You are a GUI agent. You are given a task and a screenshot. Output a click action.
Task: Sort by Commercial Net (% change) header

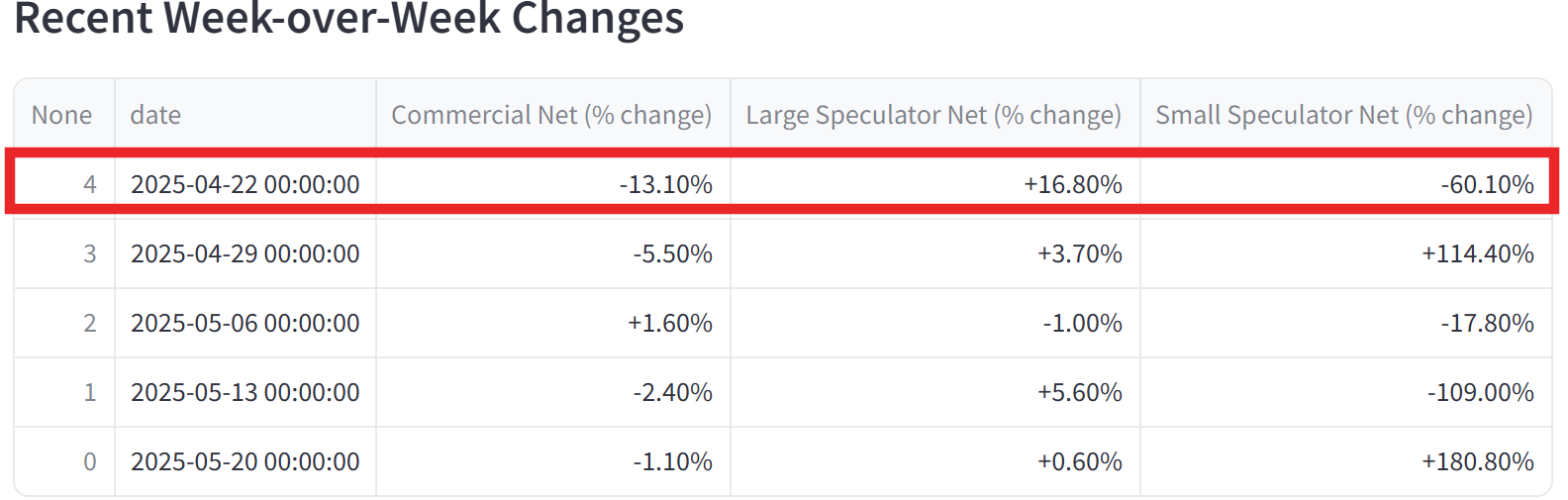pyautogui.click(x=553, y=115)
